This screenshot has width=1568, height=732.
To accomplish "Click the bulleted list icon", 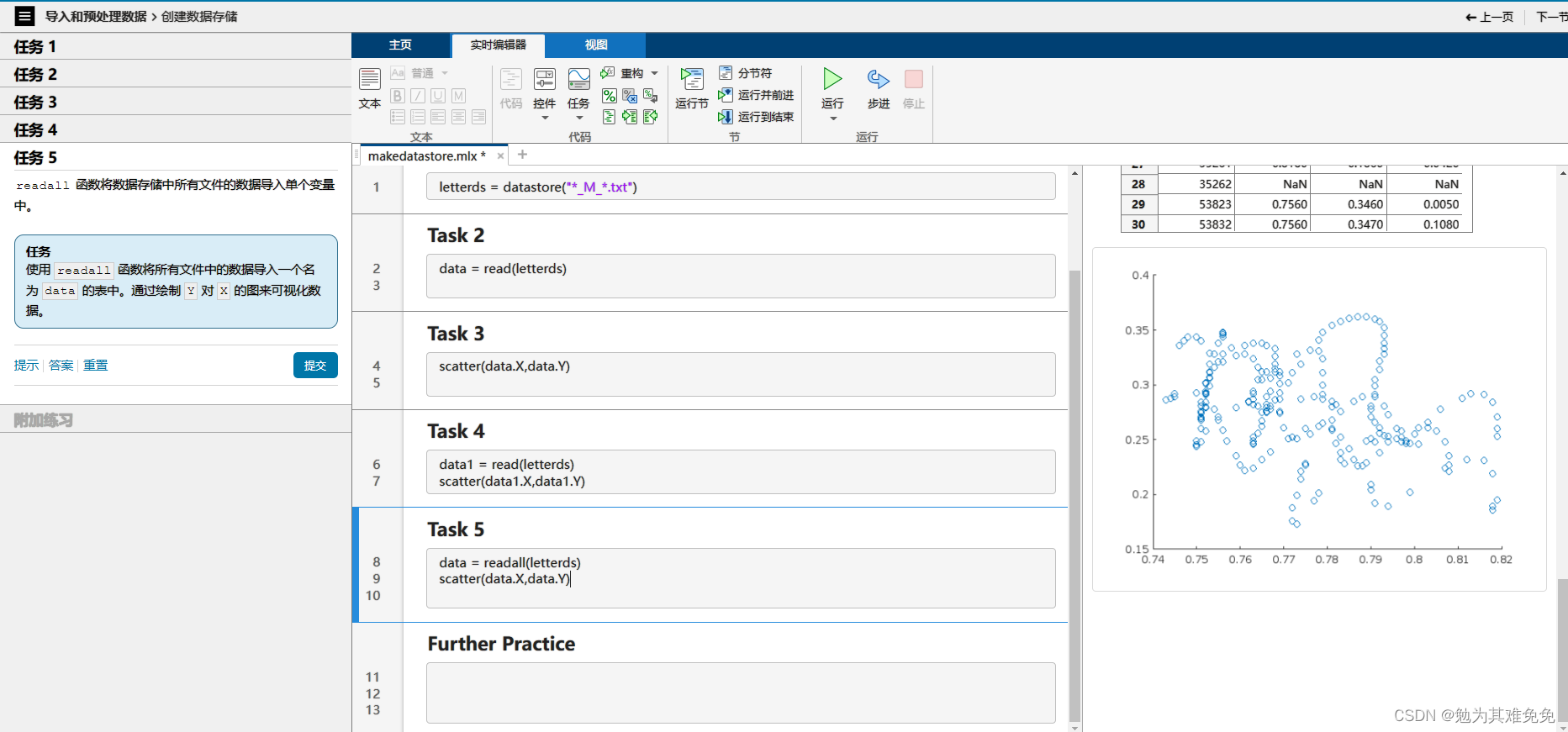I will [398, 117].
